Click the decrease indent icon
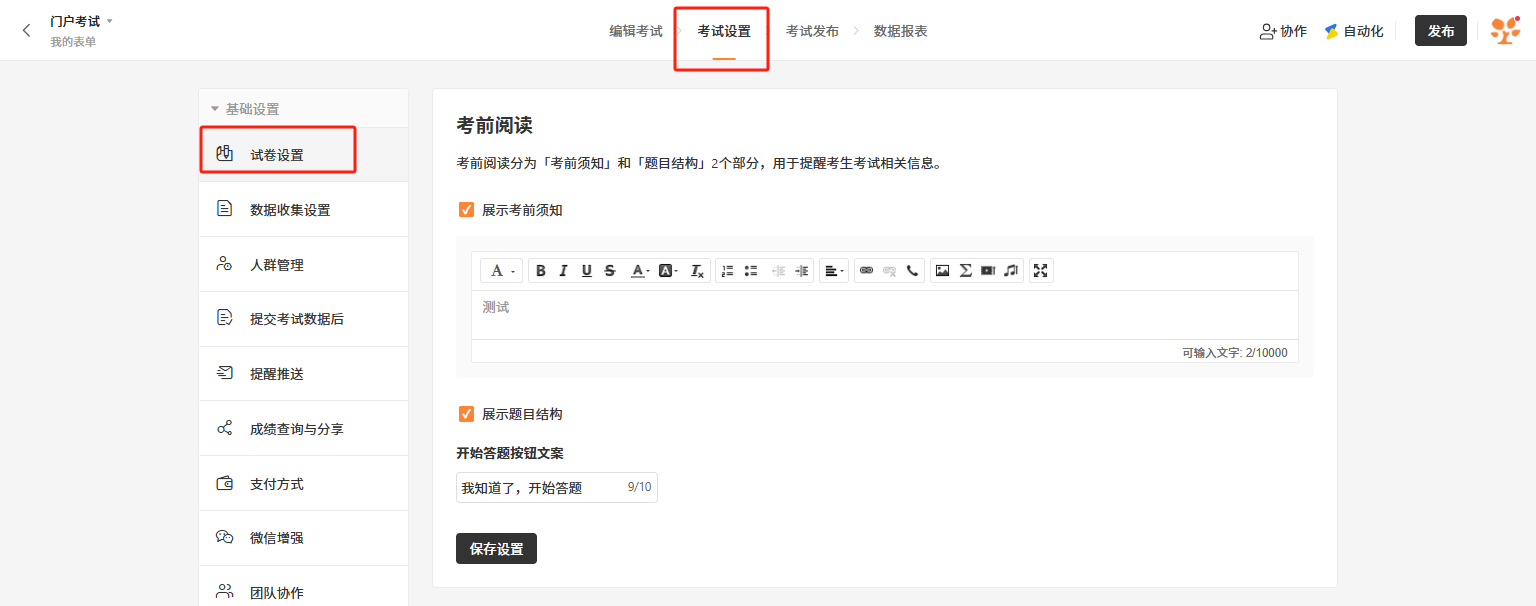The height and width of the screenshot is (606, 1536). (779, 271)
